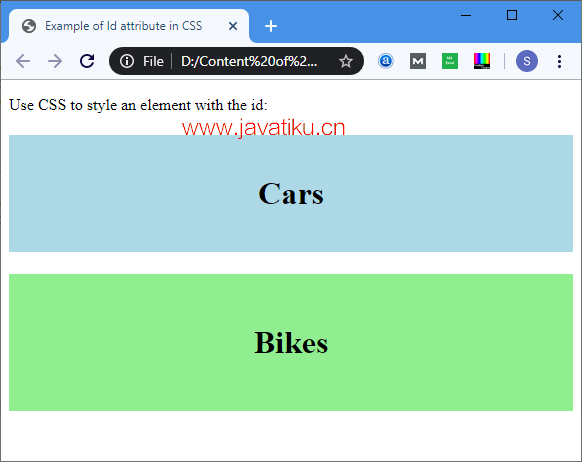Reload the current page
Screen dimensions: 582x462
[87, 61]
